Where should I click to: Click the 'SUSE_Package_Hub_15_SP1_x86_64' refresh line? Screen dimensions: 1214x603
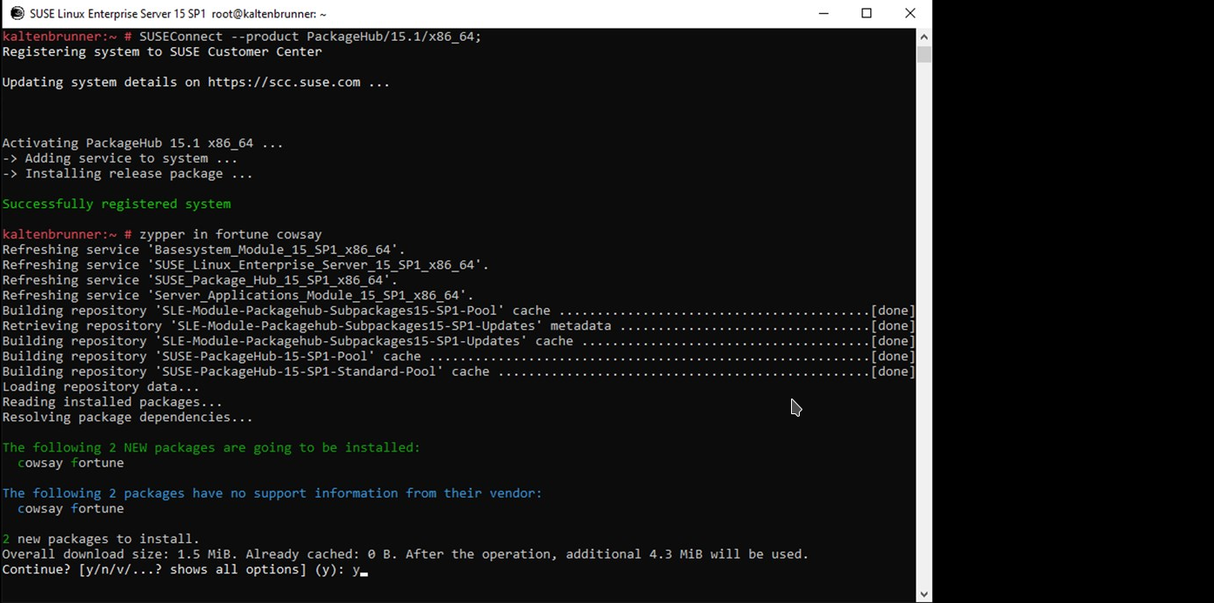200,280
